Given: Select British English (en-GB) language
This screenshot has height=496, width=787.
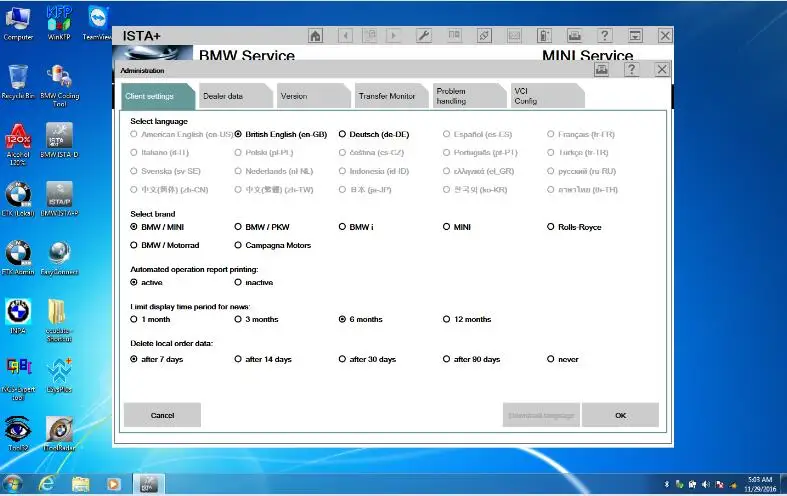Looking at the screenshot, I should 281,135.
